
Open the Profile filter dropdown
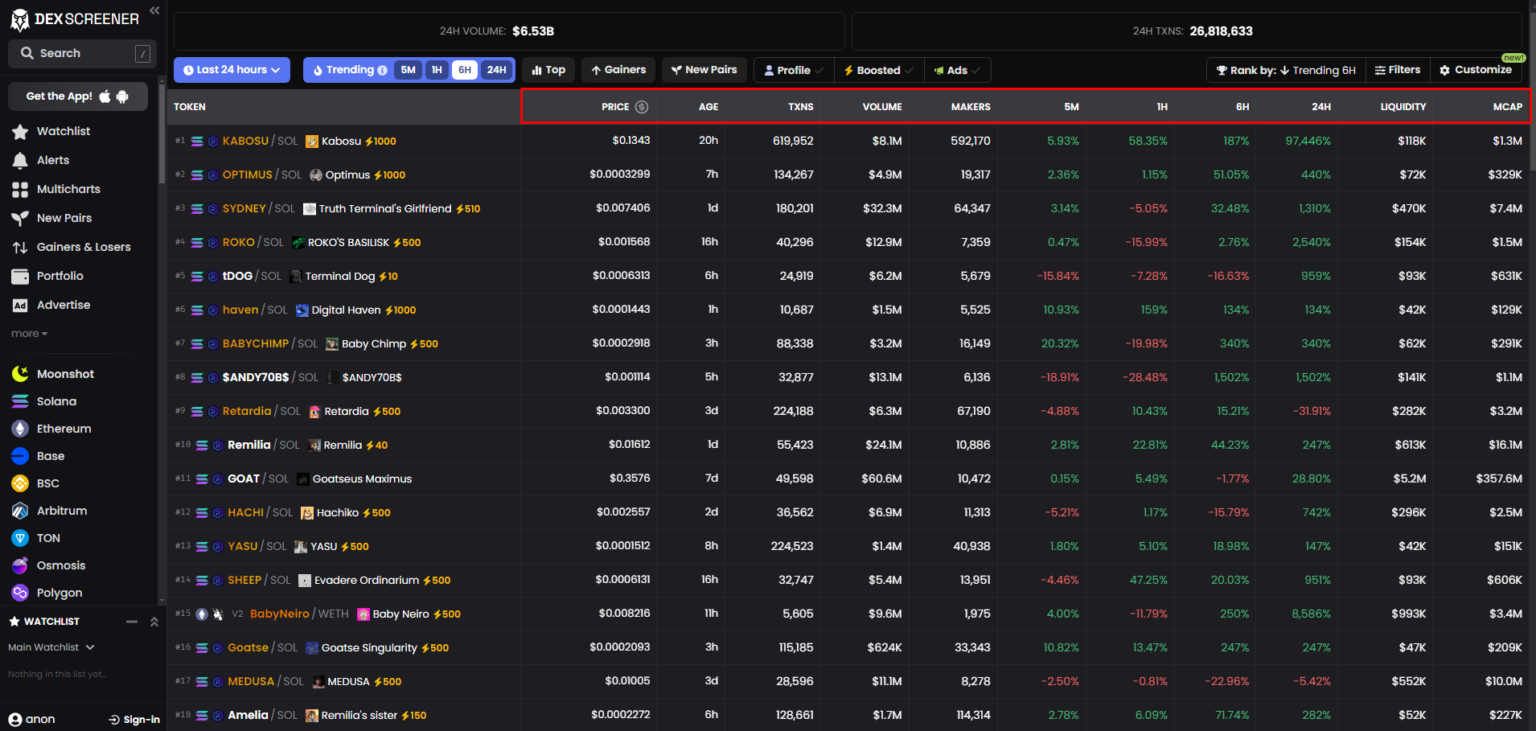pyautogui.click(x=793, y=70)
